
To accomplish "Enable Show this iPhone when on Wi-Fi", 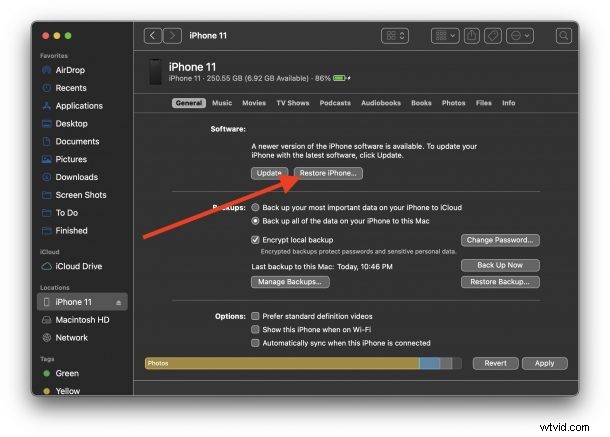I will (255, 330).
